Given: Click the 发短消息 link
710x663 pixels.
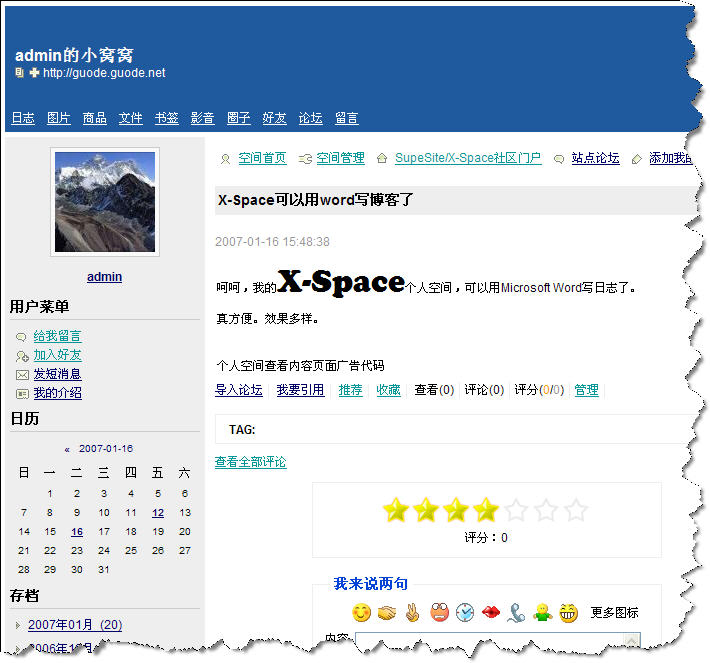Looking at the screenshot, I should coord(58,374).
